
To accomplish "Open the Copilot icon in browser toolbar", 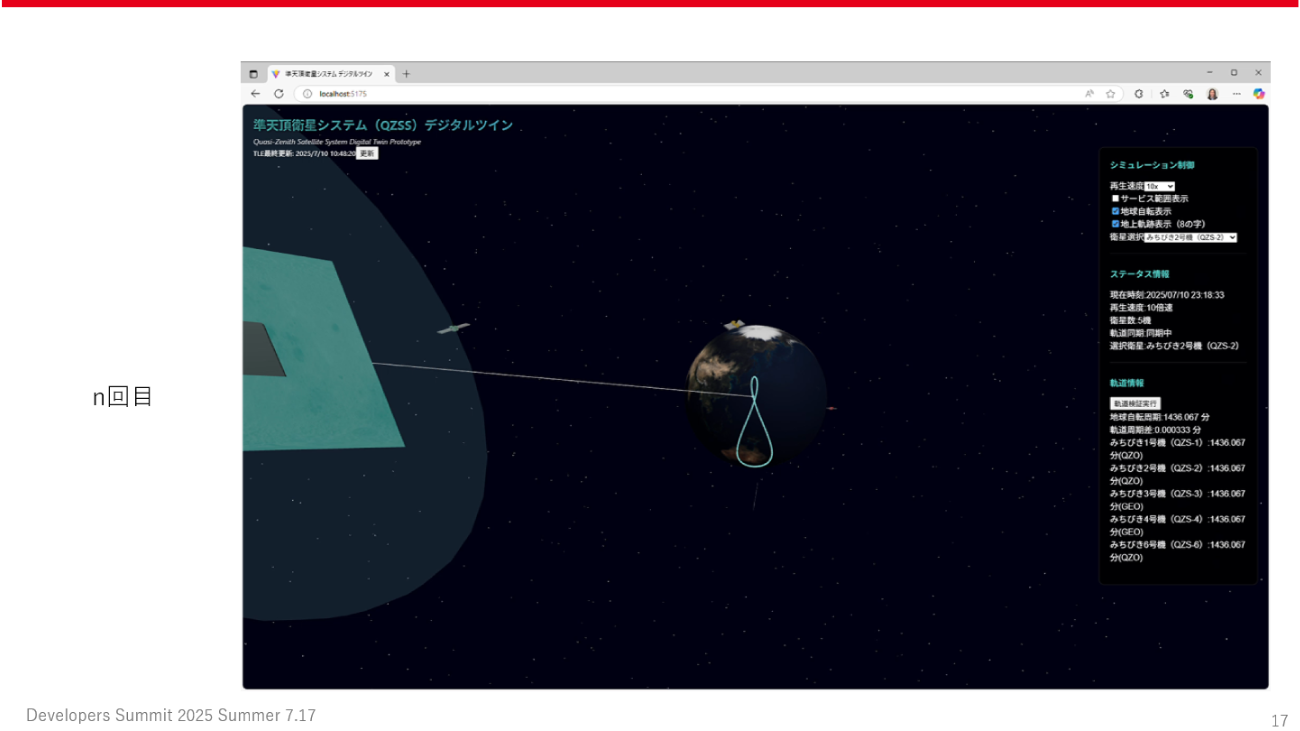I will (x=1258, y=94).
